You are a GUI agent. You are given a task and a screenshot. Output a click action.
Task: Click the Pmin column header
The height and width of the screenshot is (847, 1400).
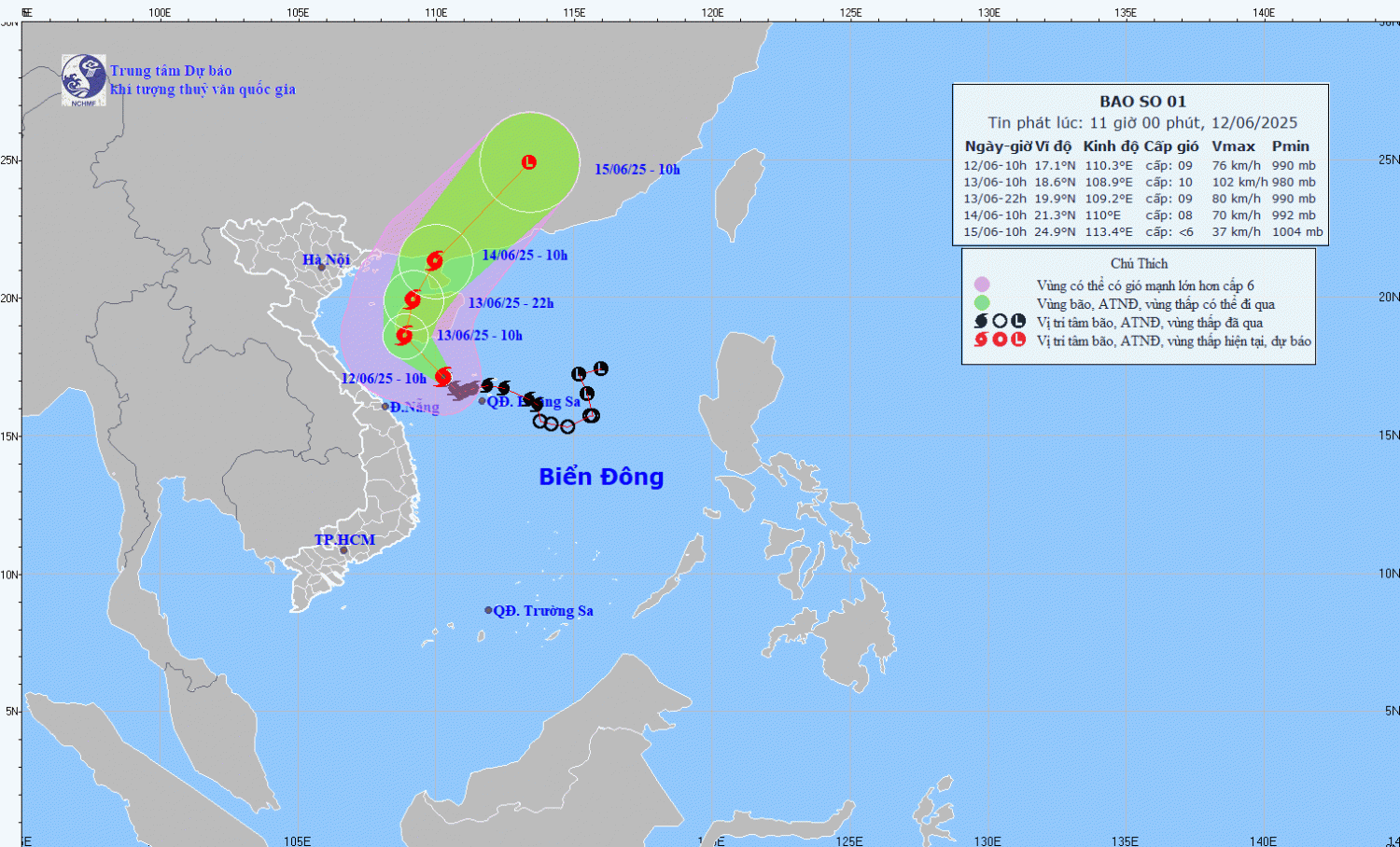click(1290, 146)
